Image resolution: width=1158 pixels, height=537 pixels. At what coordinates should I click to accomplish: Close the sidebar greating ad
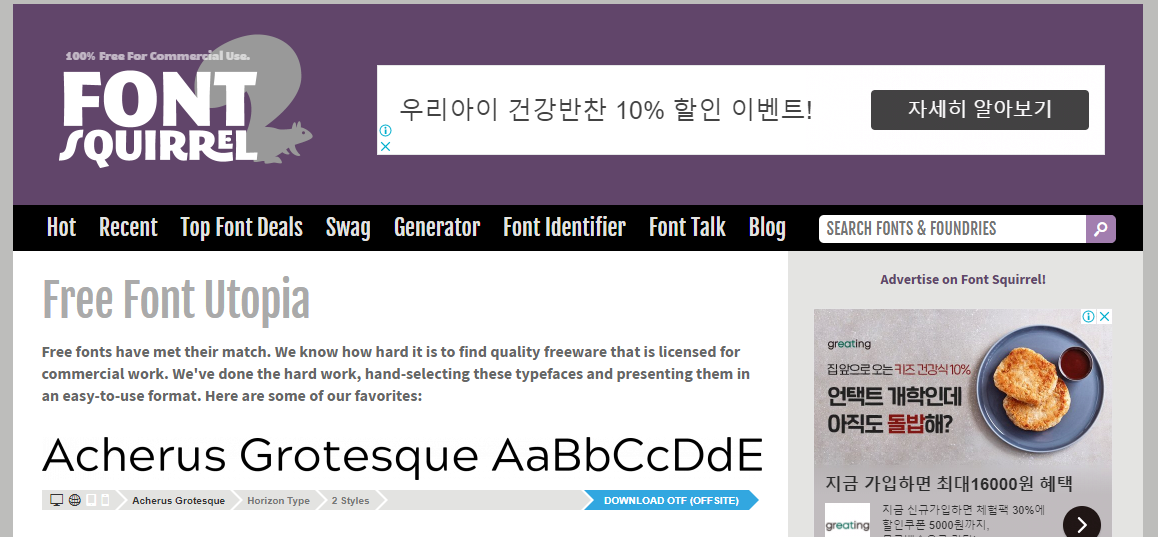pyautogui.click(x=1105, y=317)
